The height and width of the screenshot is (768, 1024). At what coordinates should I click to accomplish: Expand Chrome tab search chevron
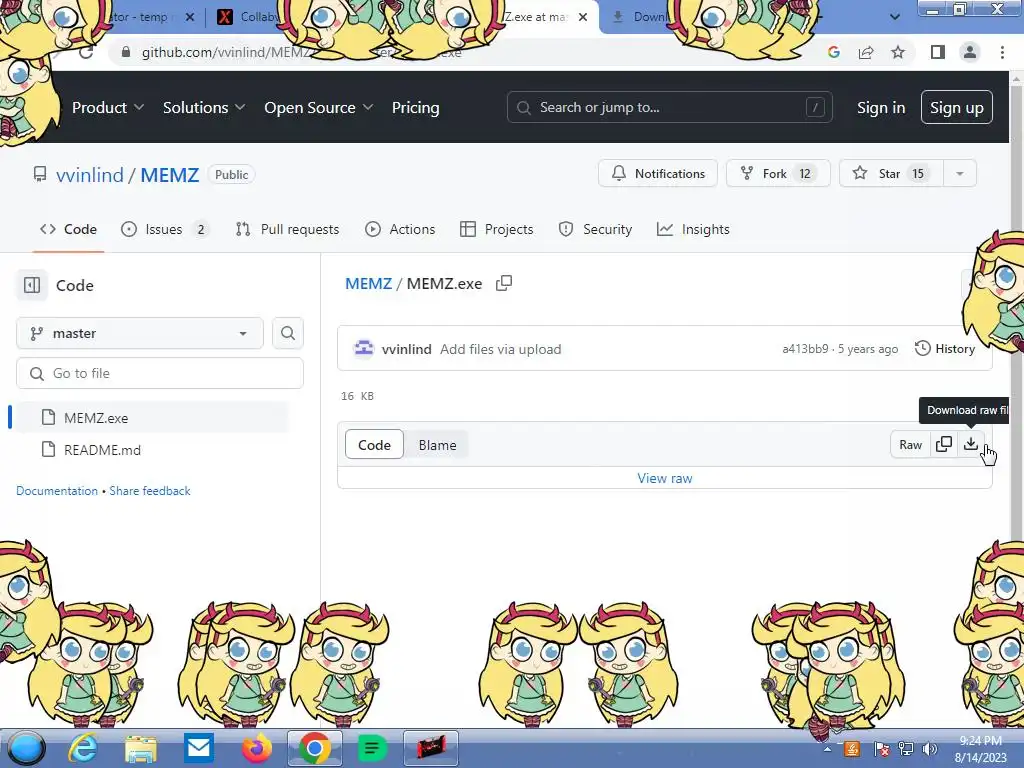[895, 17]
